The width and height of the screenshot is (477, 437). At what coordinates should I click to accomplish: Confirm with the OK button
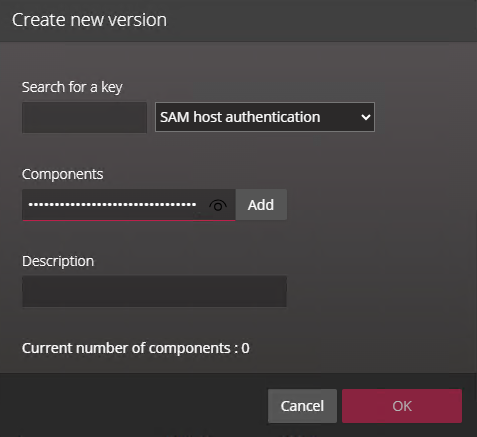402,406
